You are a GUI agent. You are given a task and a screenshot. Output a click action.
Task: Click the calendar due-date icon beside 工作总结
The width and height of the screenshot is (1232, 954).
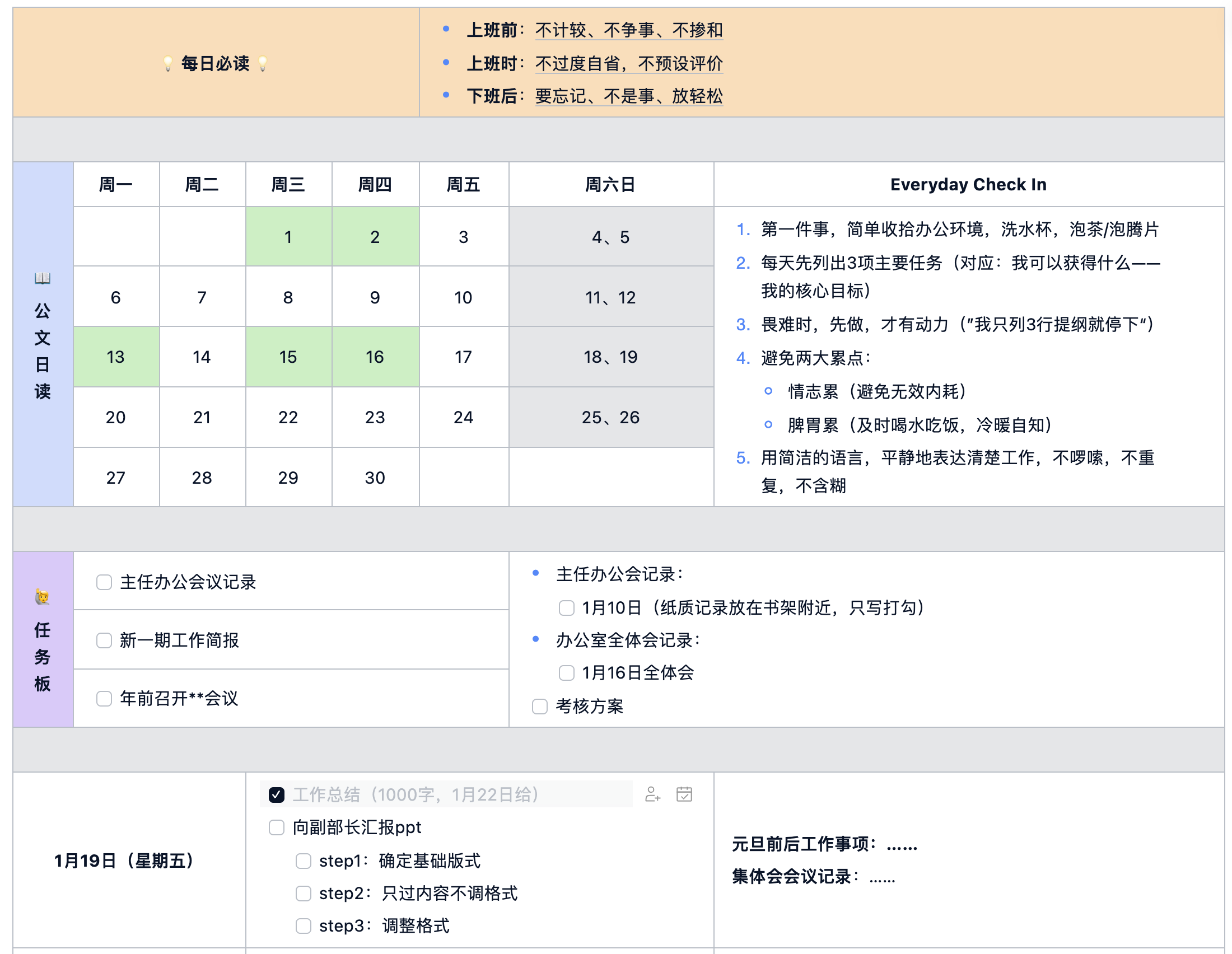(684, 794)
